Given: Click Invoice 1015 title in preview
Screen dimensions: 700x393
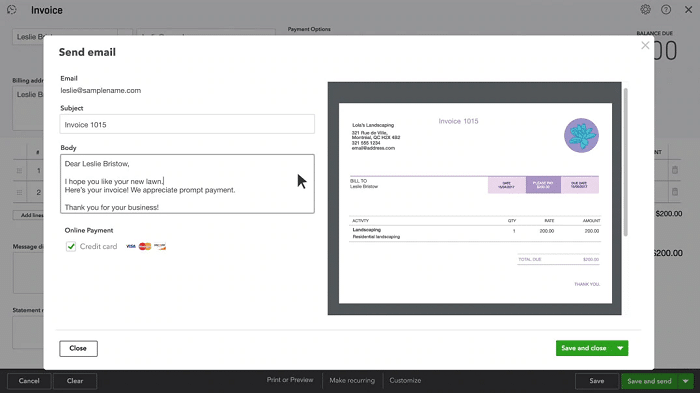Looking at the screenshot, I should [x=458, y=121].
